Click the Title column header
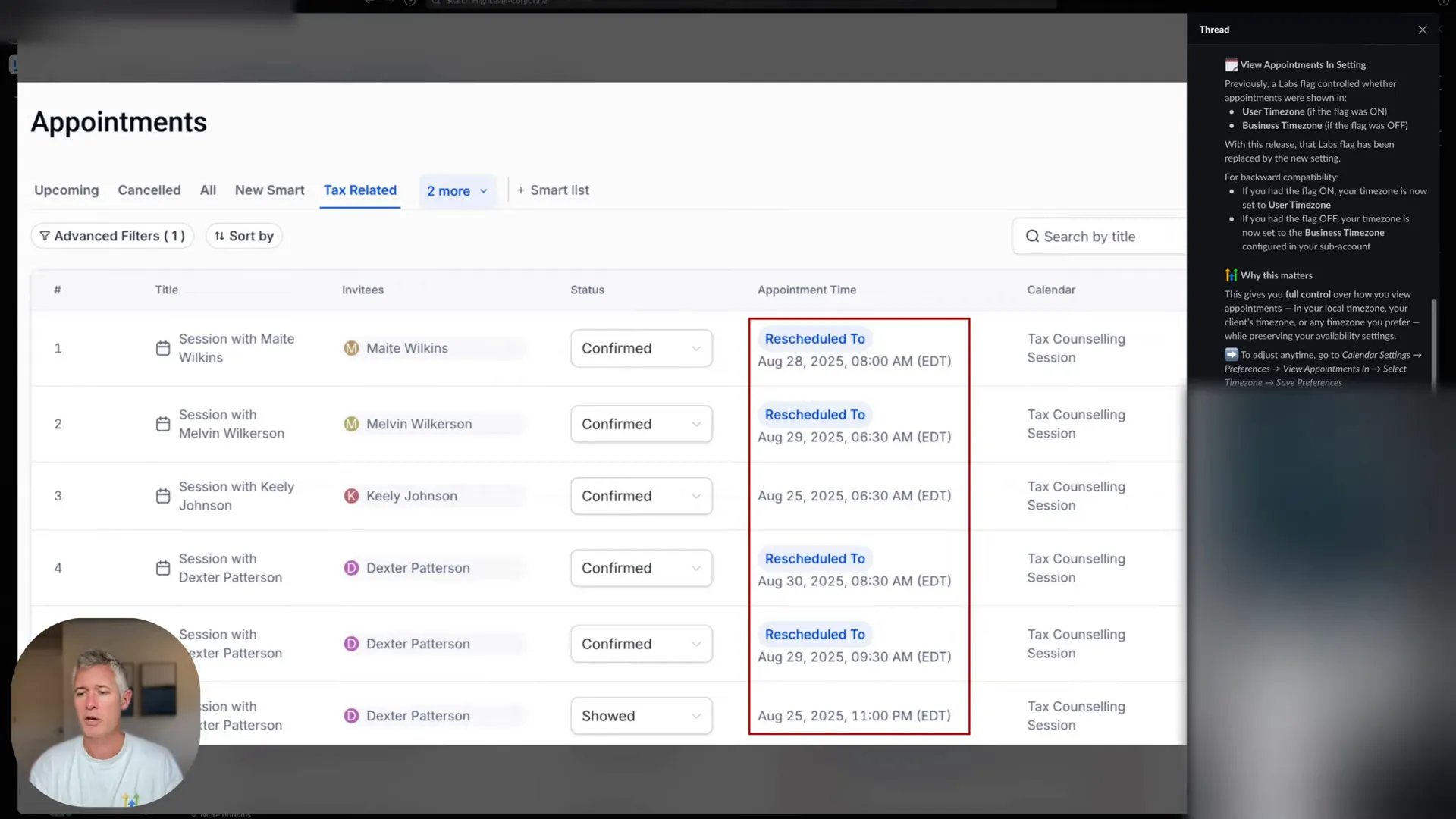1456x819 pixels. coord(167,290)
